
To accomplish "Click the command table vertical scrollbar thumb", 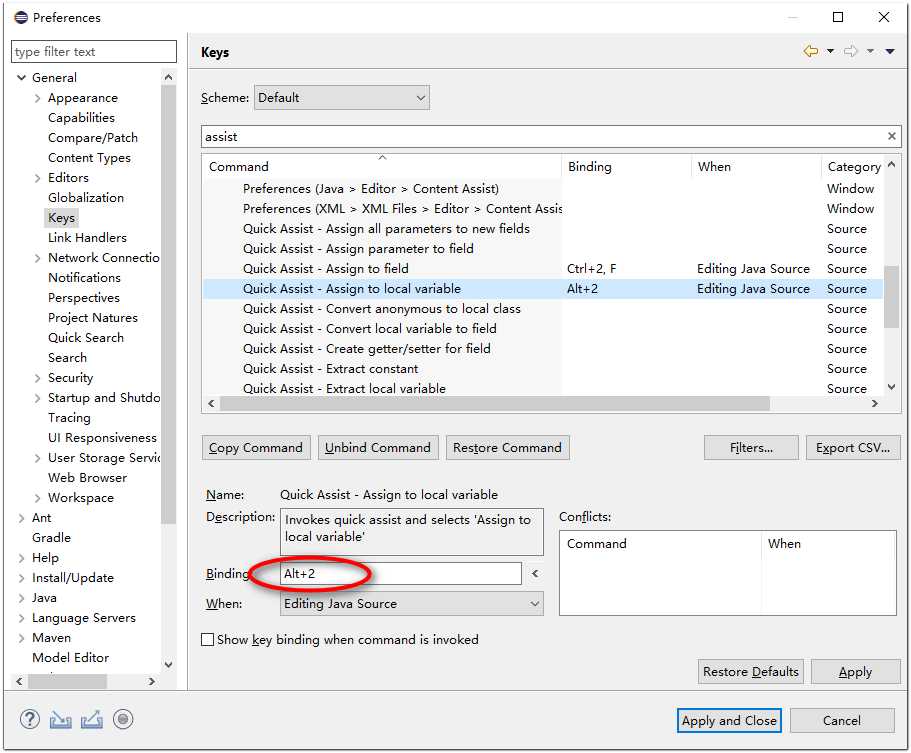I will click(x=891, y=296).
